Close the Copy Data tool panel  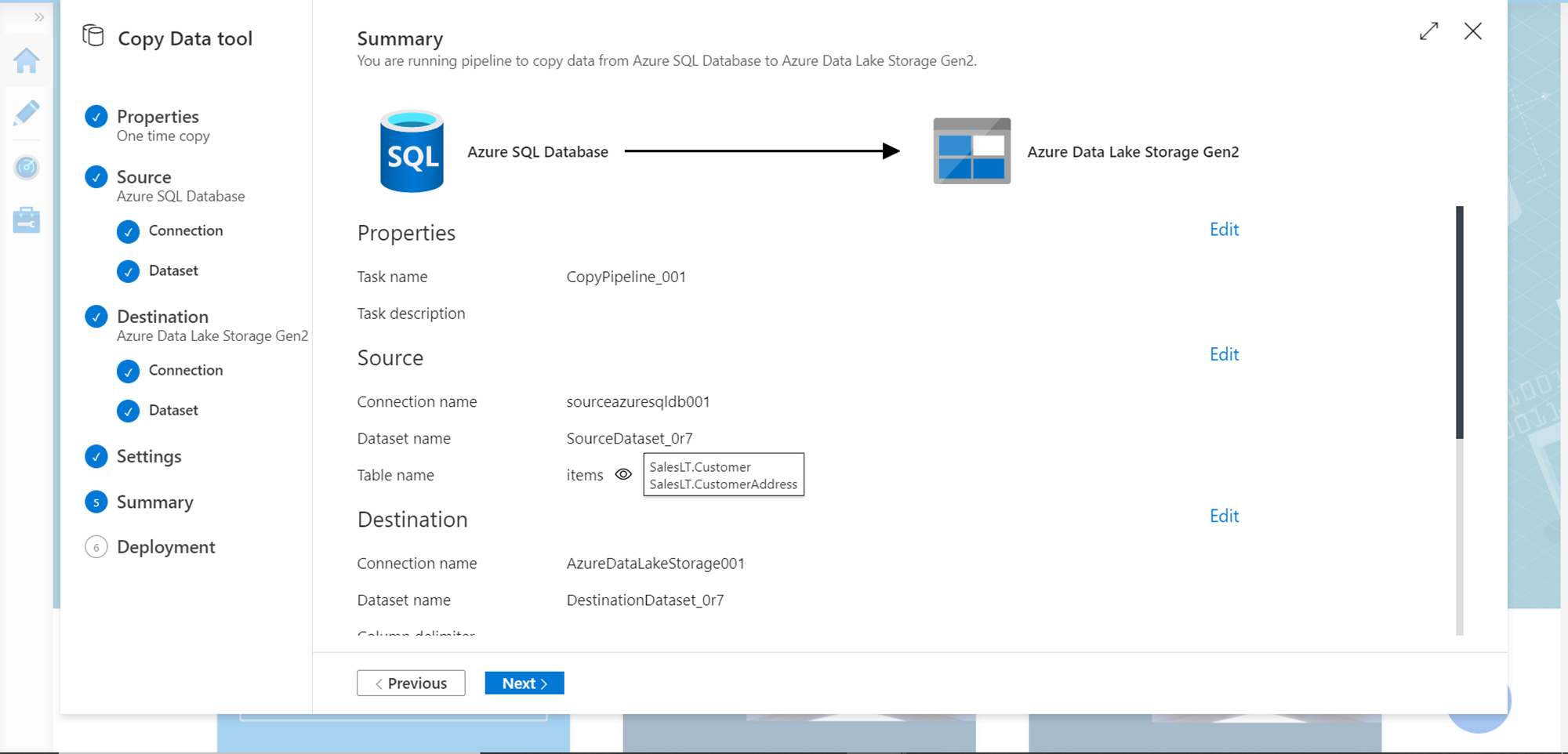1473,31
